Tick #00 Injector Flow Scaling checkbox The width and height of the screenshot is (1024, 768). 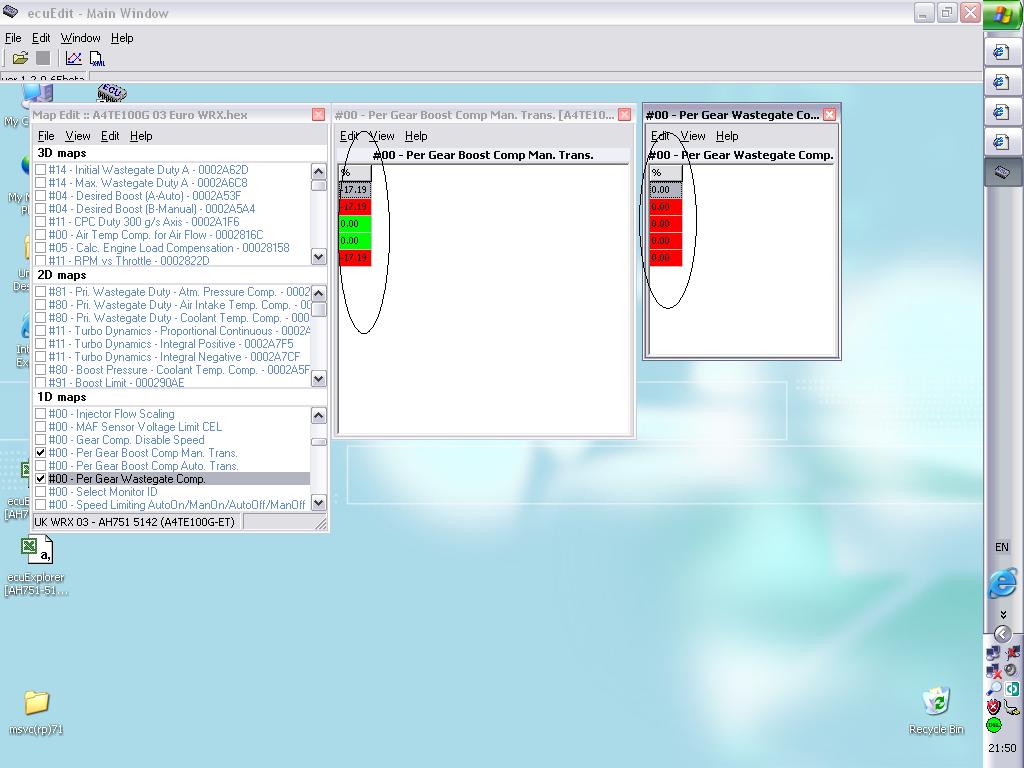[x=40, y=414]
